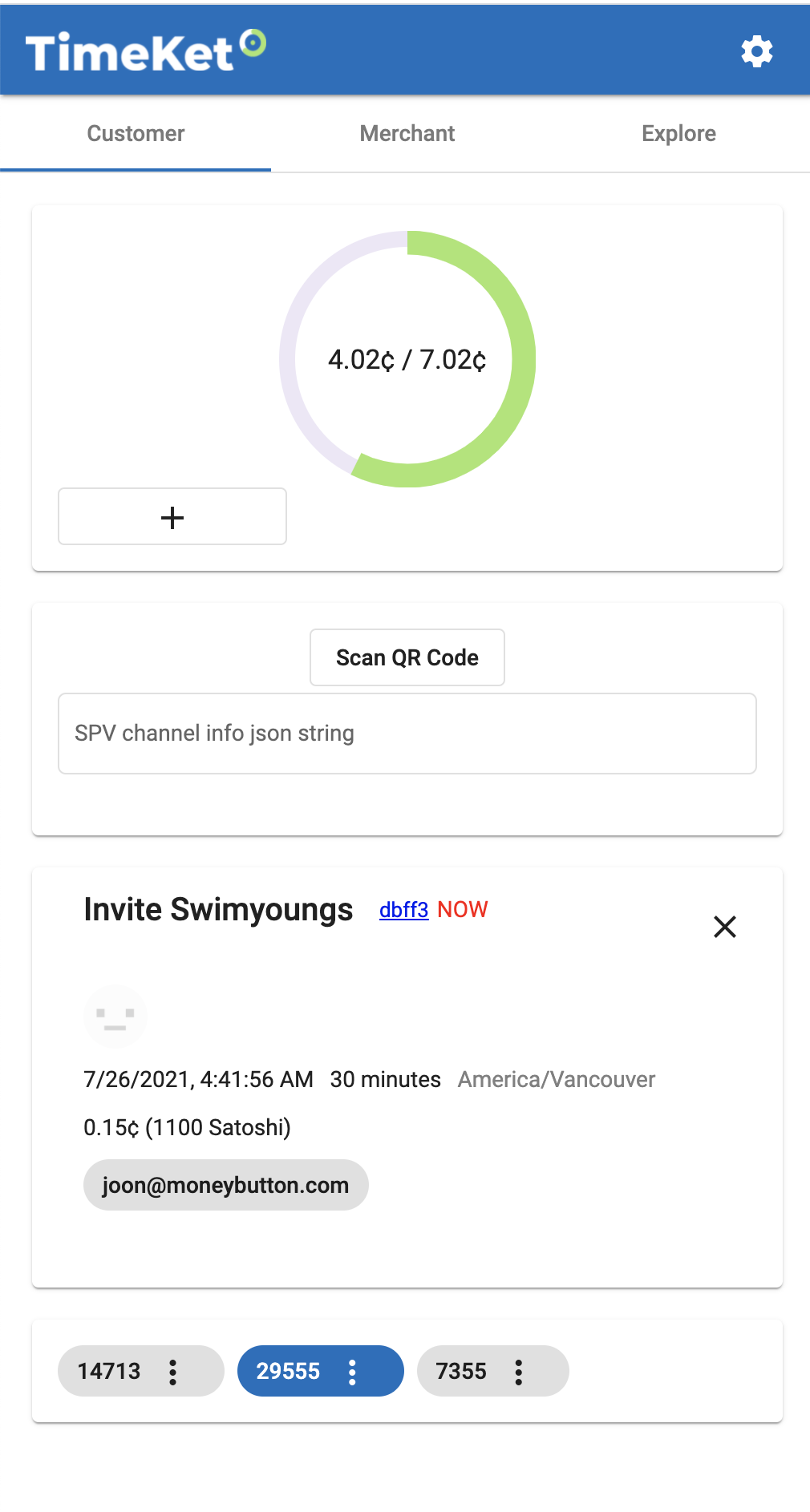Open the Explore tab
Viewport: 810px width, 1512px height.
[678, 133]
